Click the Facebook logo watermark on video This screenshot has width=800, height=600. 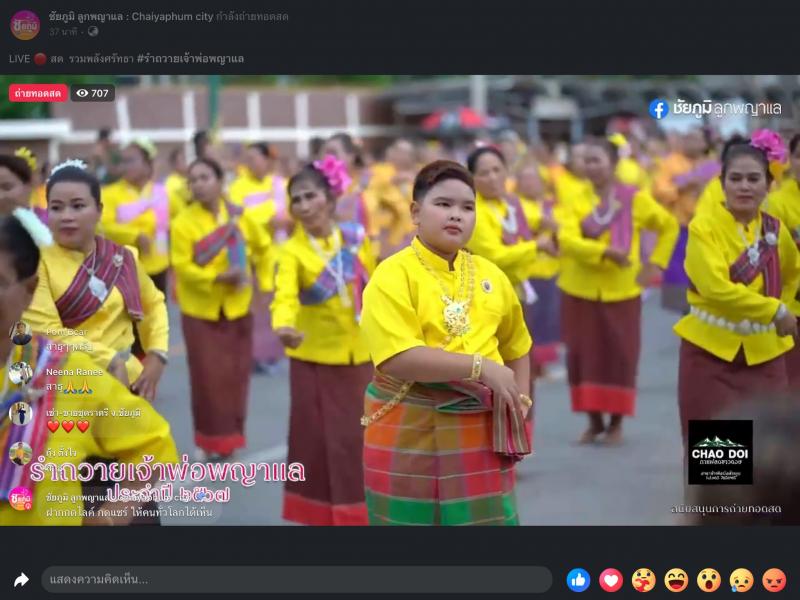point(658,109)
